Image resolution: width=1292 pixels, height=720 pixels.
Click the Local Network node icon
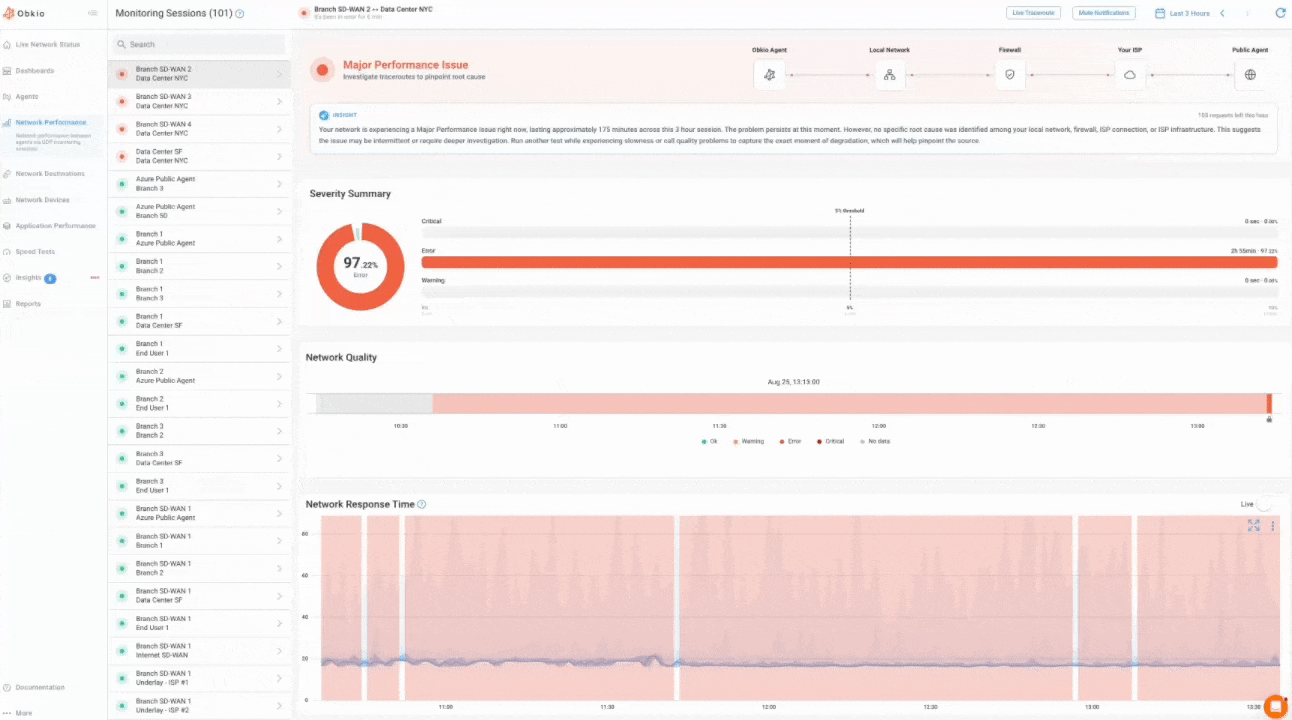pyautogui.click(x=890, y=75)
